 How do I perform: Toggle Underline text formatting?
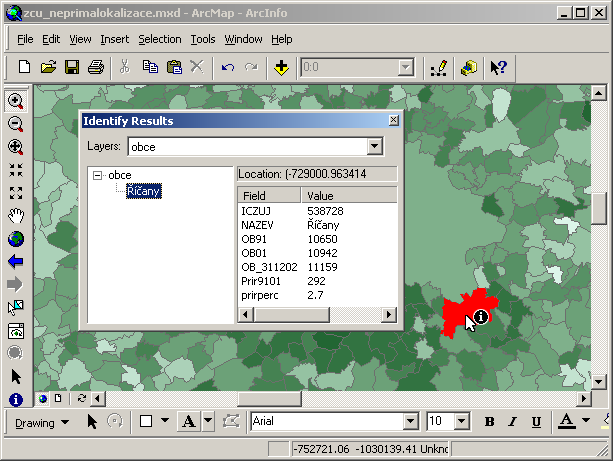point(536,422)
